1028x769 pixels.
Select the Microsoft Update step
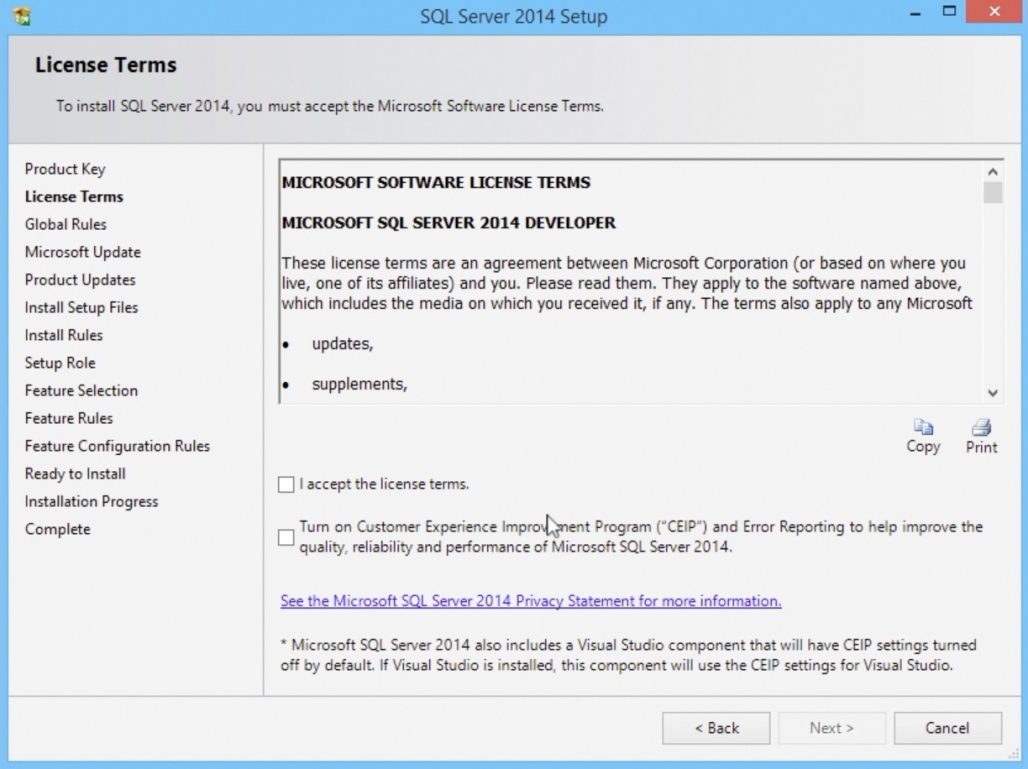pos(83,252)
